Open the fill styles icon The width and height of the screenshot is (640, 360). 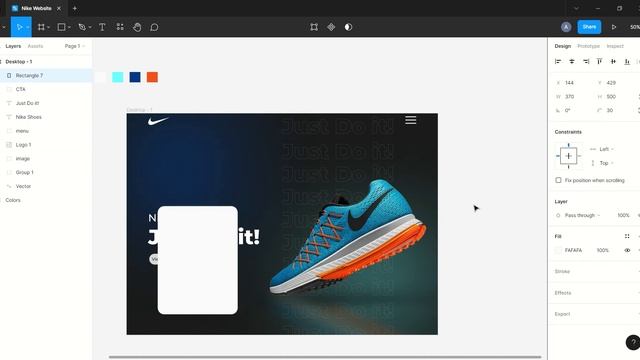pyautogui.click(x=627, y=236)
